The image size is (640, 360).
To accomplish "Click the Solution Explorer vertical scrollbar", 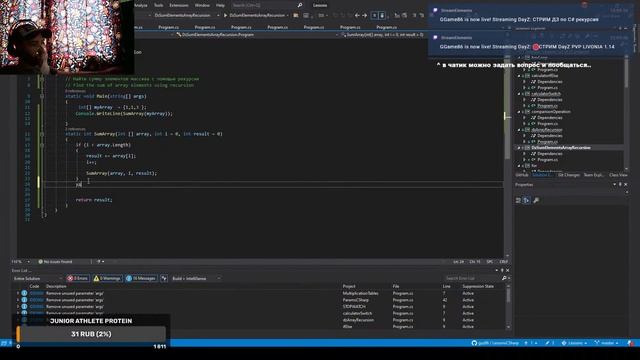I will (627, 112).
